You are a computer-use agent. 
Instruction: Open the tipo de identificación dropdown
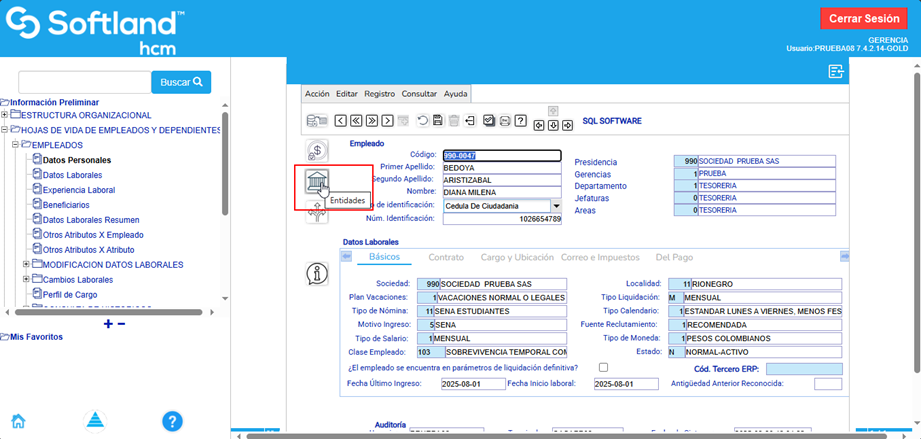pyautogui.click(x=556, y=205)
